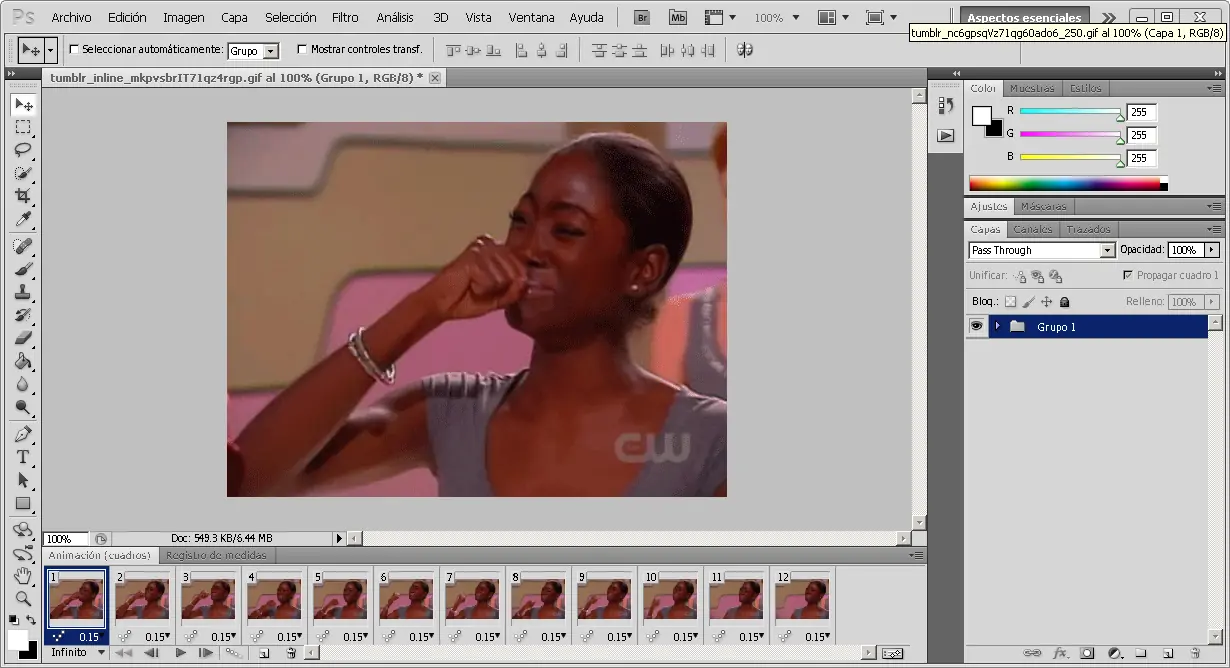Select the Paint Bucket tool
This screenshot has height=668, width=1230.
coord(23,361)
